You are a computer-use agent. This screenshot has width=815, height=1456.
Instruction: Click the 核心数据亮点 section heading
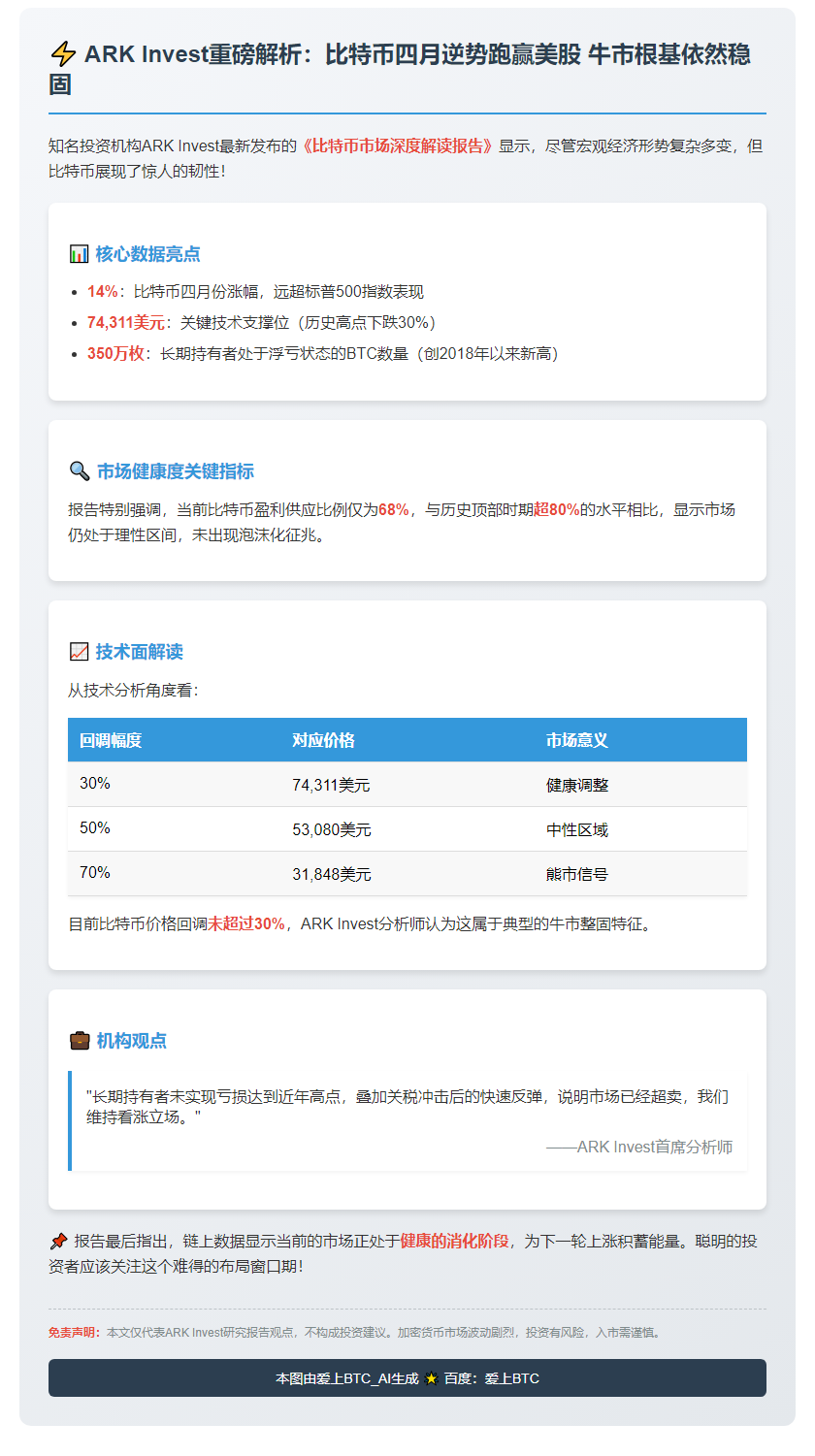coord(148,254)
